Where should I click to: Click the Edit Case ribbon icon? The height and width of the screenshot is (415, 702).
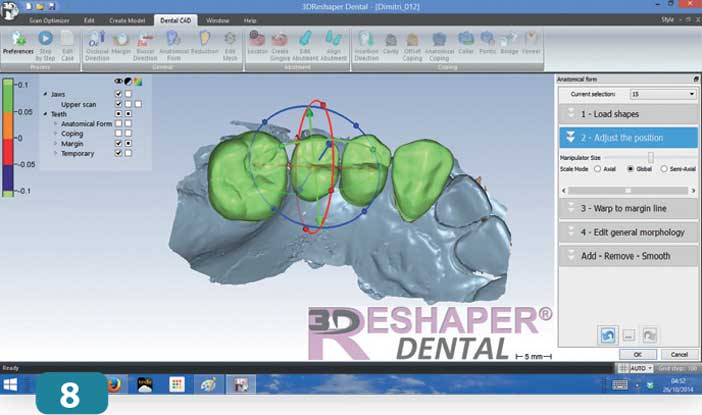67,46
